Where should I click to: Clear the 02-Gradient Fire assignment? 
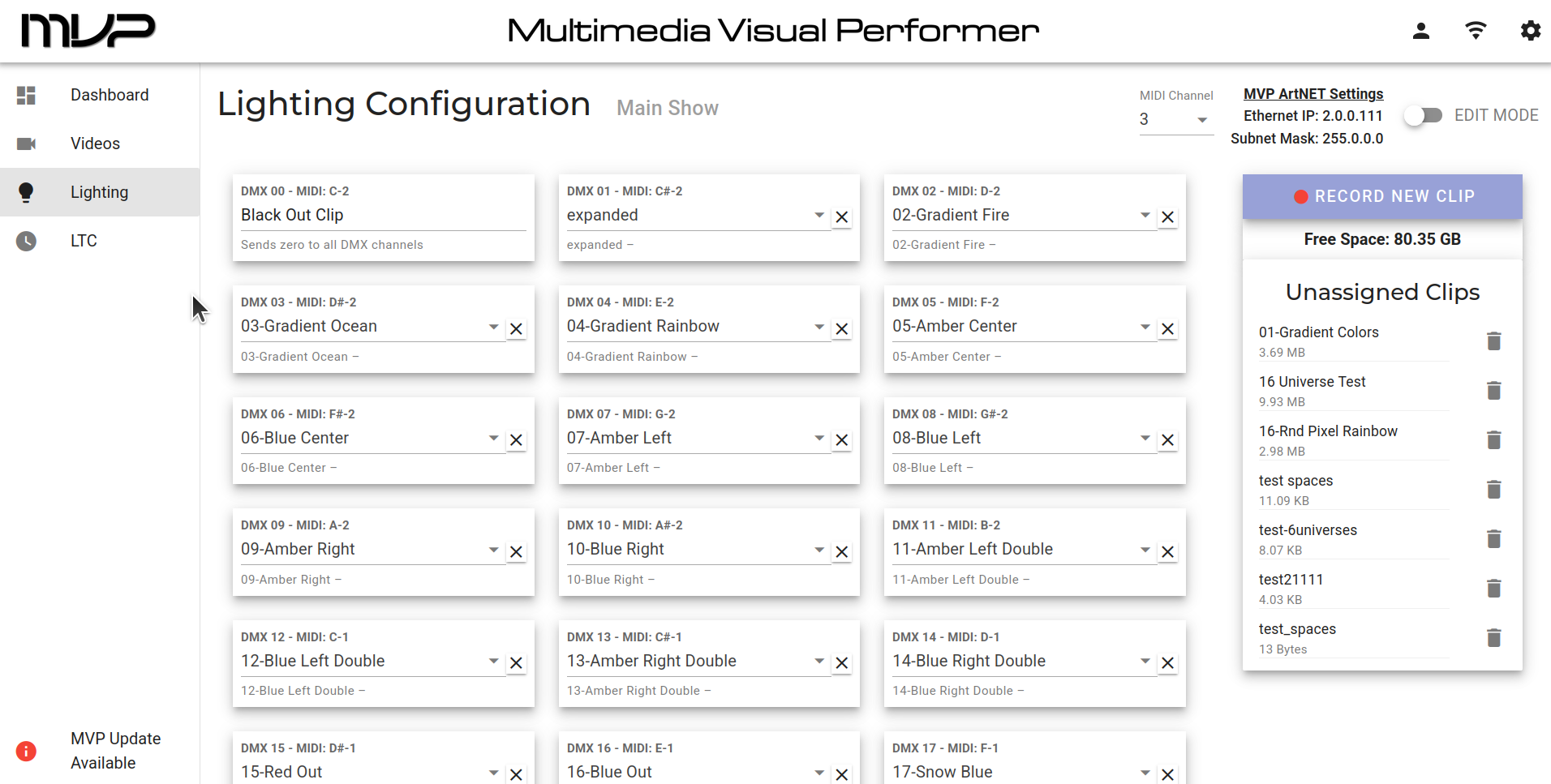point(1167,217)
